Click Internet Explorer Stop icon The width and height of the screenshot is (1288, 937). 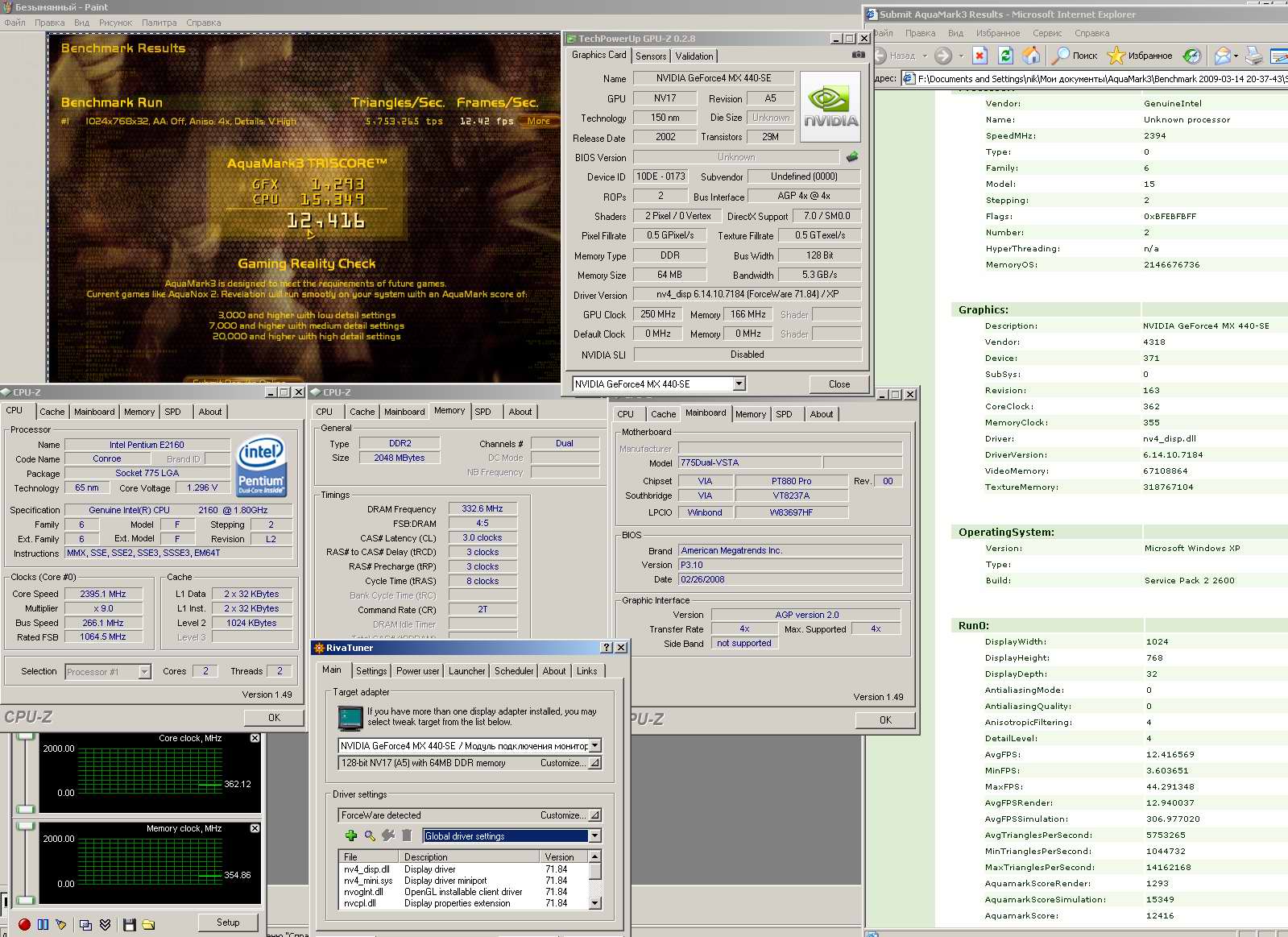click(x=979, y=56)
